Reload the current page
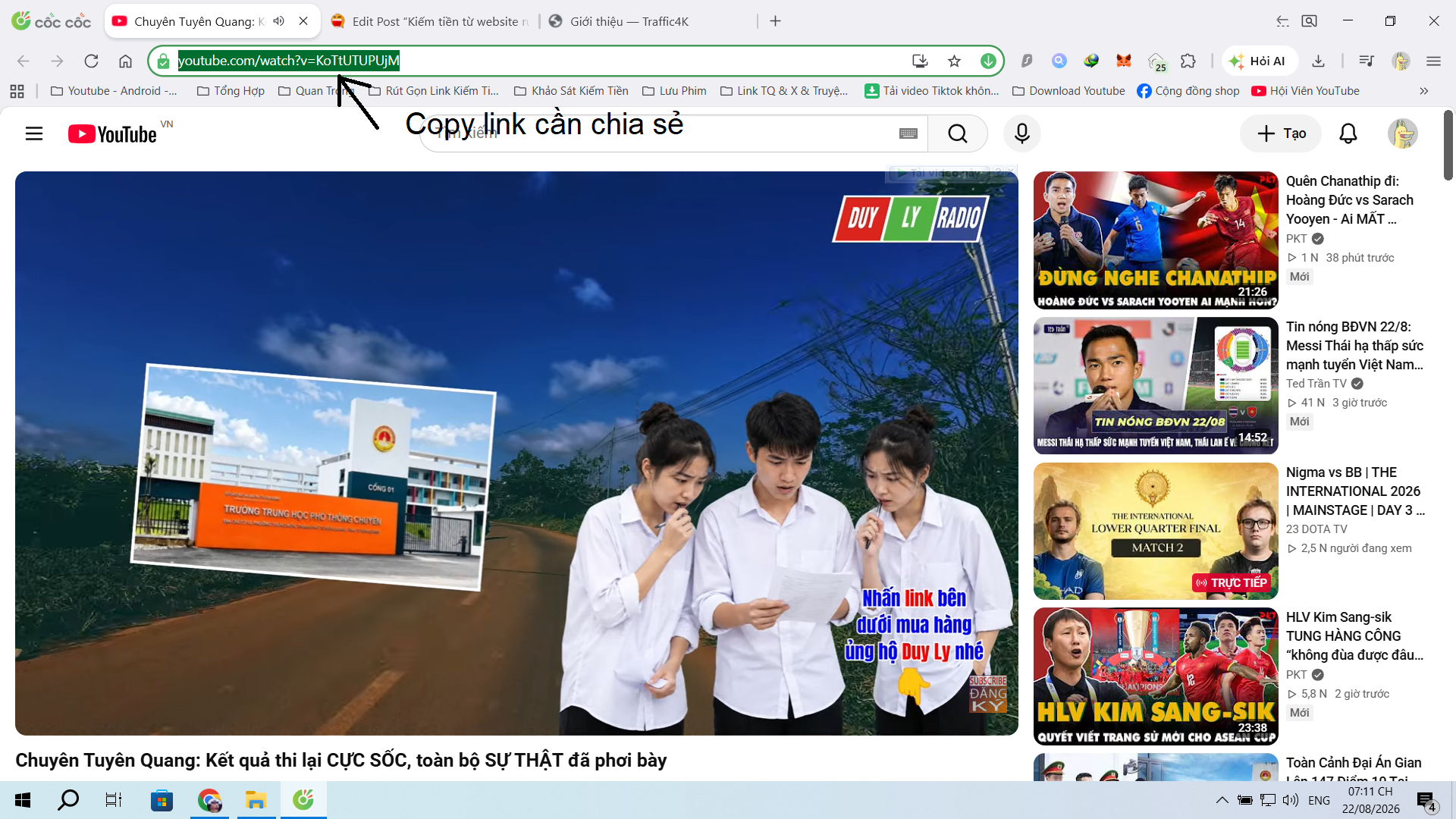Viewport: 1456px width, 819px height. (91, 61)
